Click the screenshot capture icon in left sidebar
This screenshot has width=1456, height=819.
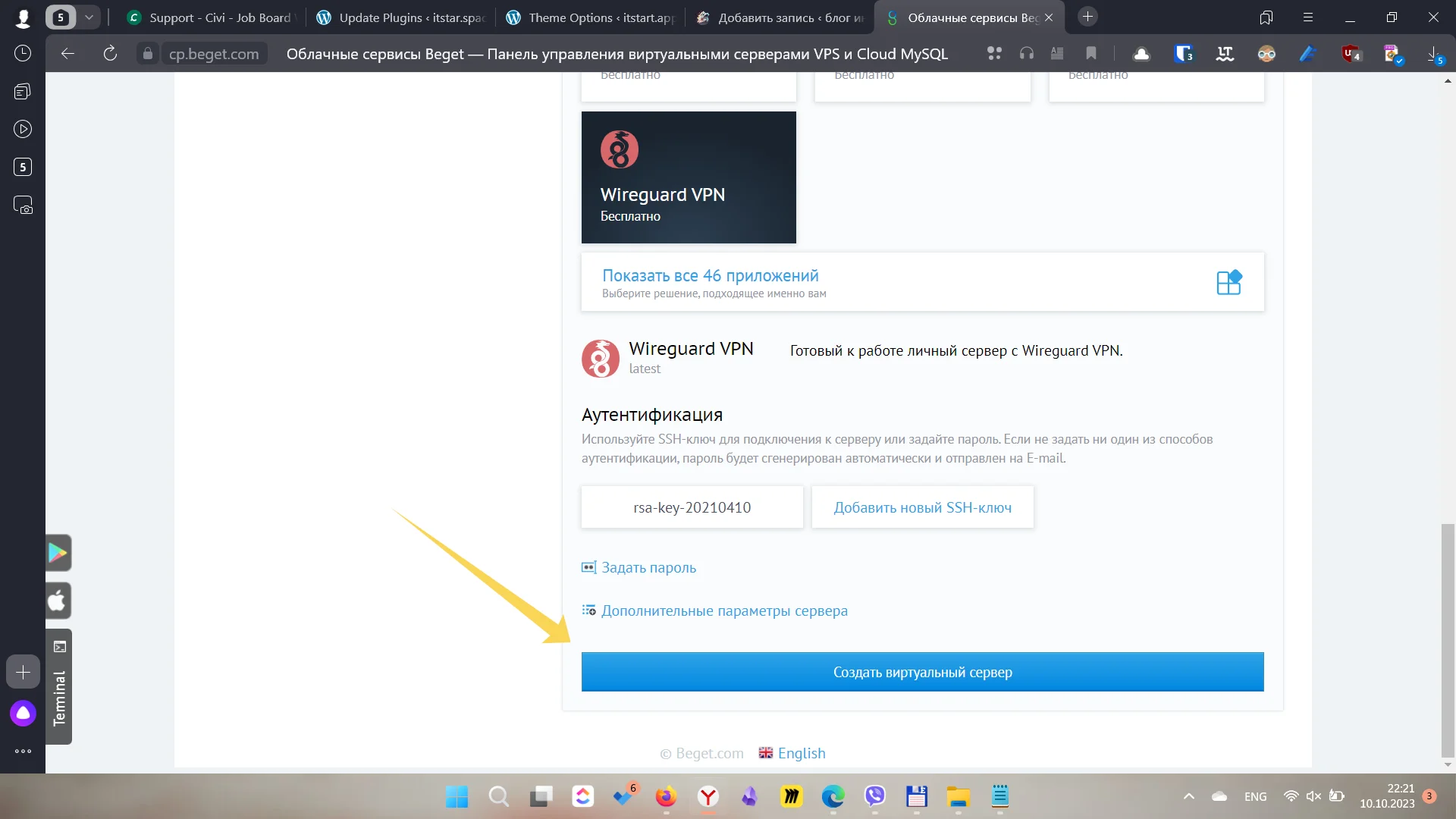point(23,205)
